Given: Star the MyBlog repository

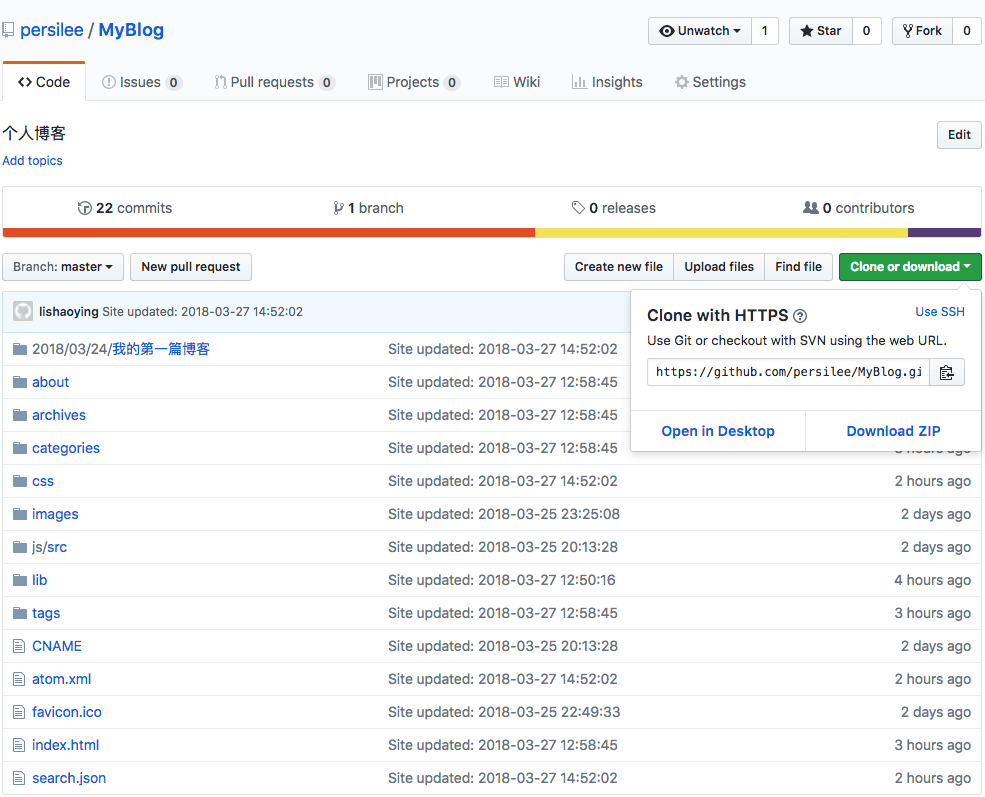Looking at the screenshot, I should click(820, 31).
